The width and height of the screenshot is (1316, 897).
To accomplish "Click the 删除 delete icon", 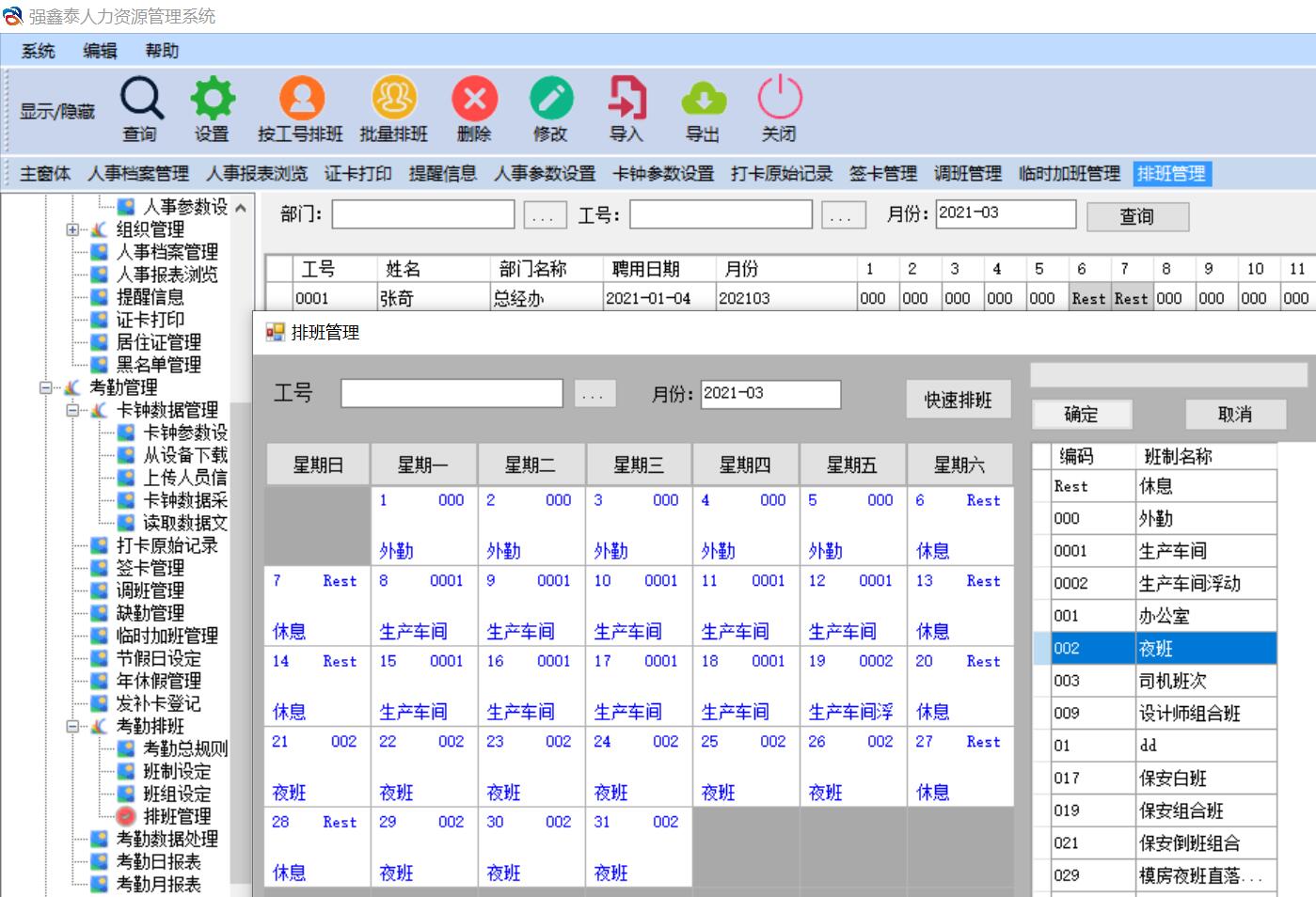I will click(x=475, y=98).
